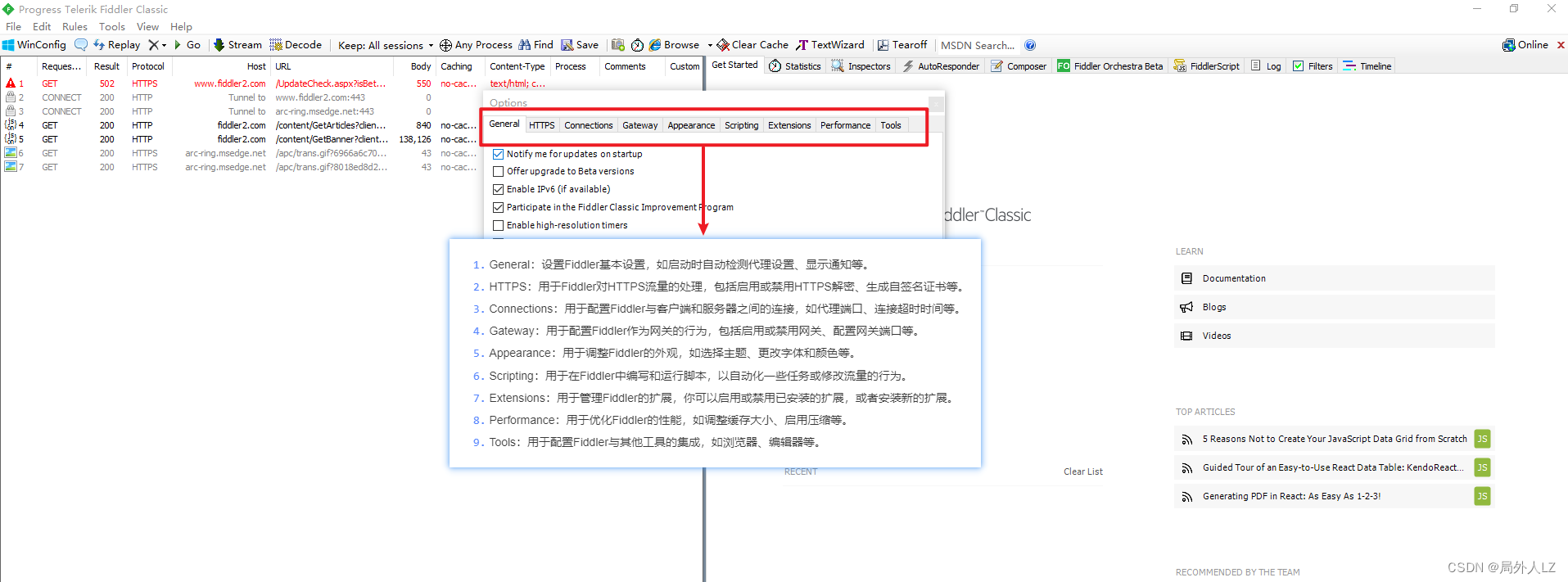Click the camera screenshot toolbar icon
The width and height of the screenshot is (1568, 582).
[x=618, y=45]
